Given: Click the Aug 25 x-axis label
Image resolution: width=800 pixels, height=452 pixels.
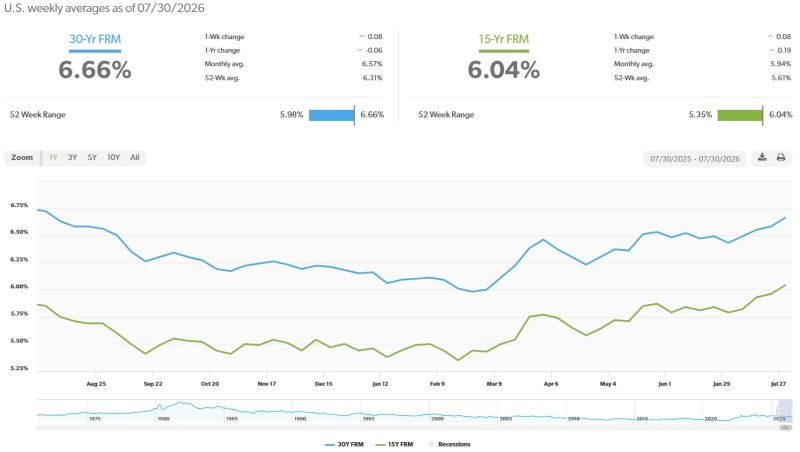Looking at the screenshot, I should [x=96, y=384].
